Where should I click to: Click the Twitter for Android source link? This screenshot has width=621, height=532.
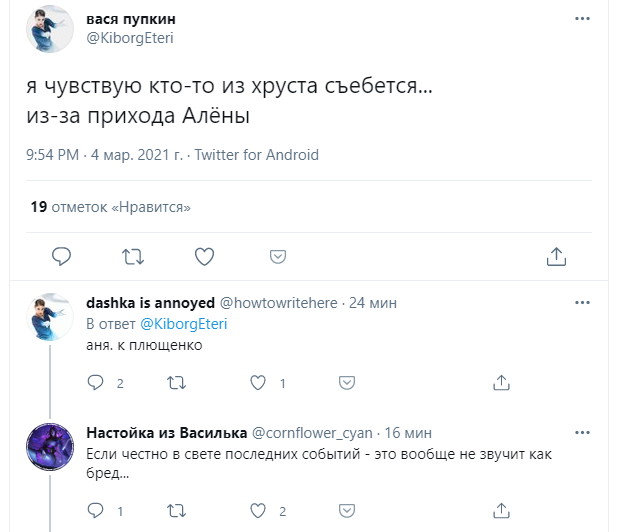pyautogui.click(x=257, y=155)
